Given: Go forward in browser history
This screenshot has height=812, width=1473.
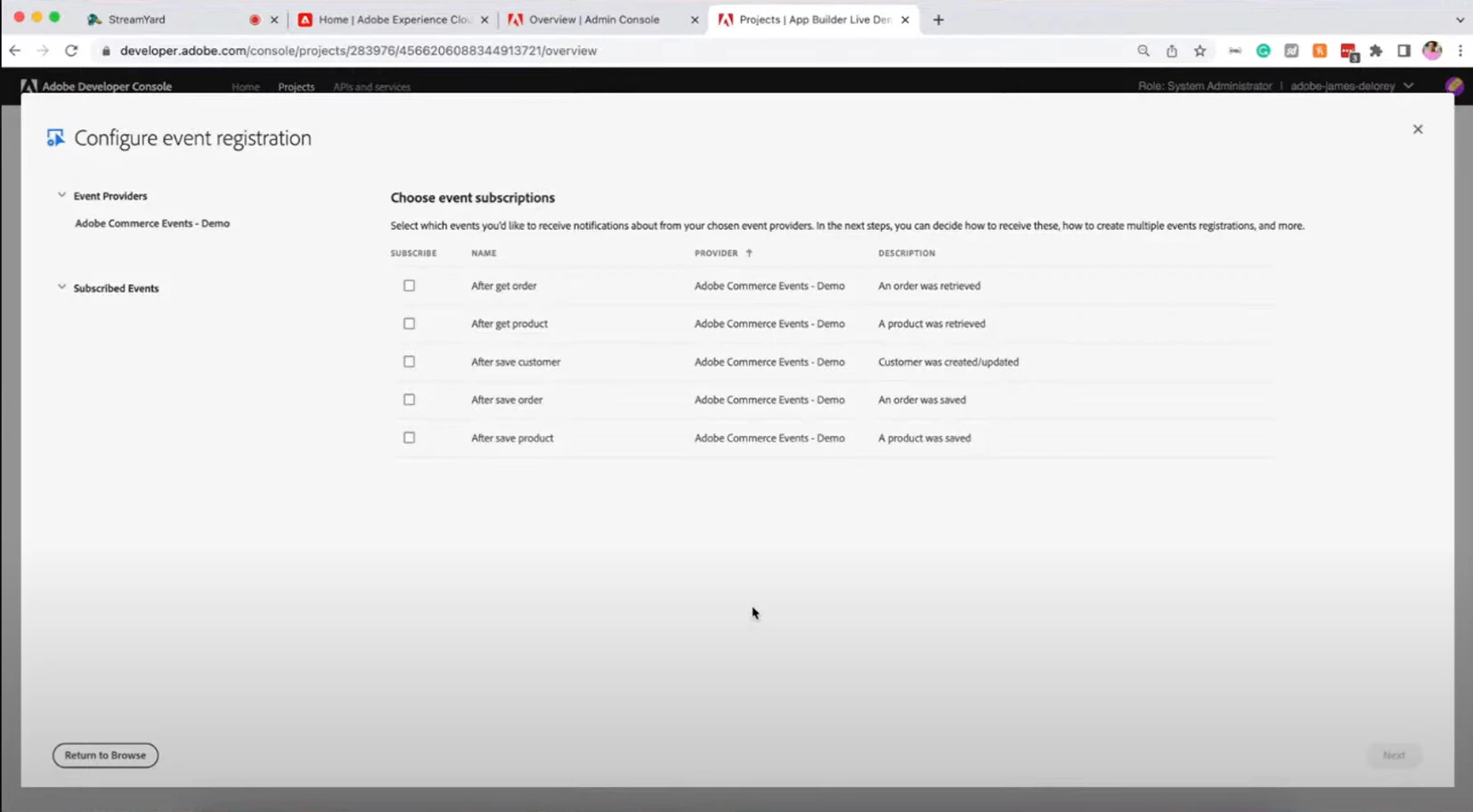Looking at the screenshot, I should click(x=43, y=51).
